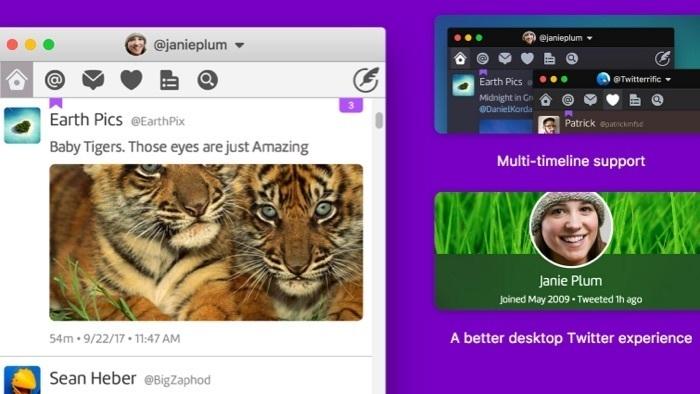Click janieplum avatar in main title bar

(x=136, y=44)
